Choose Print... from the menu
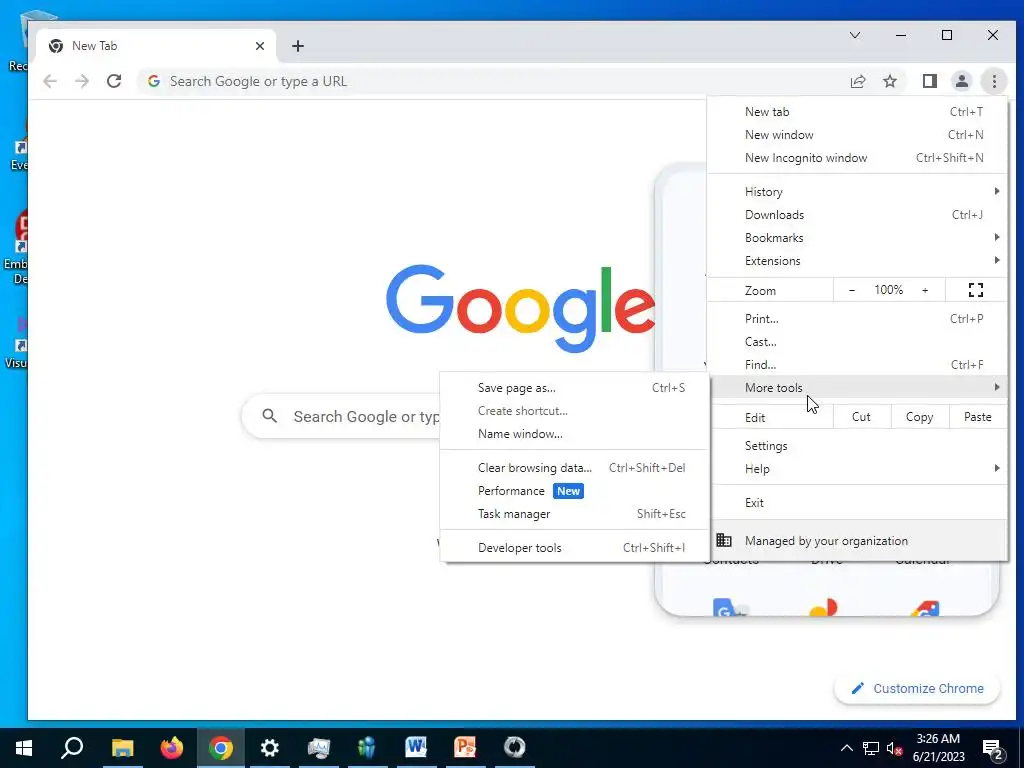The height and width of the screenshot is (768, 1024). tap(857, 319)
